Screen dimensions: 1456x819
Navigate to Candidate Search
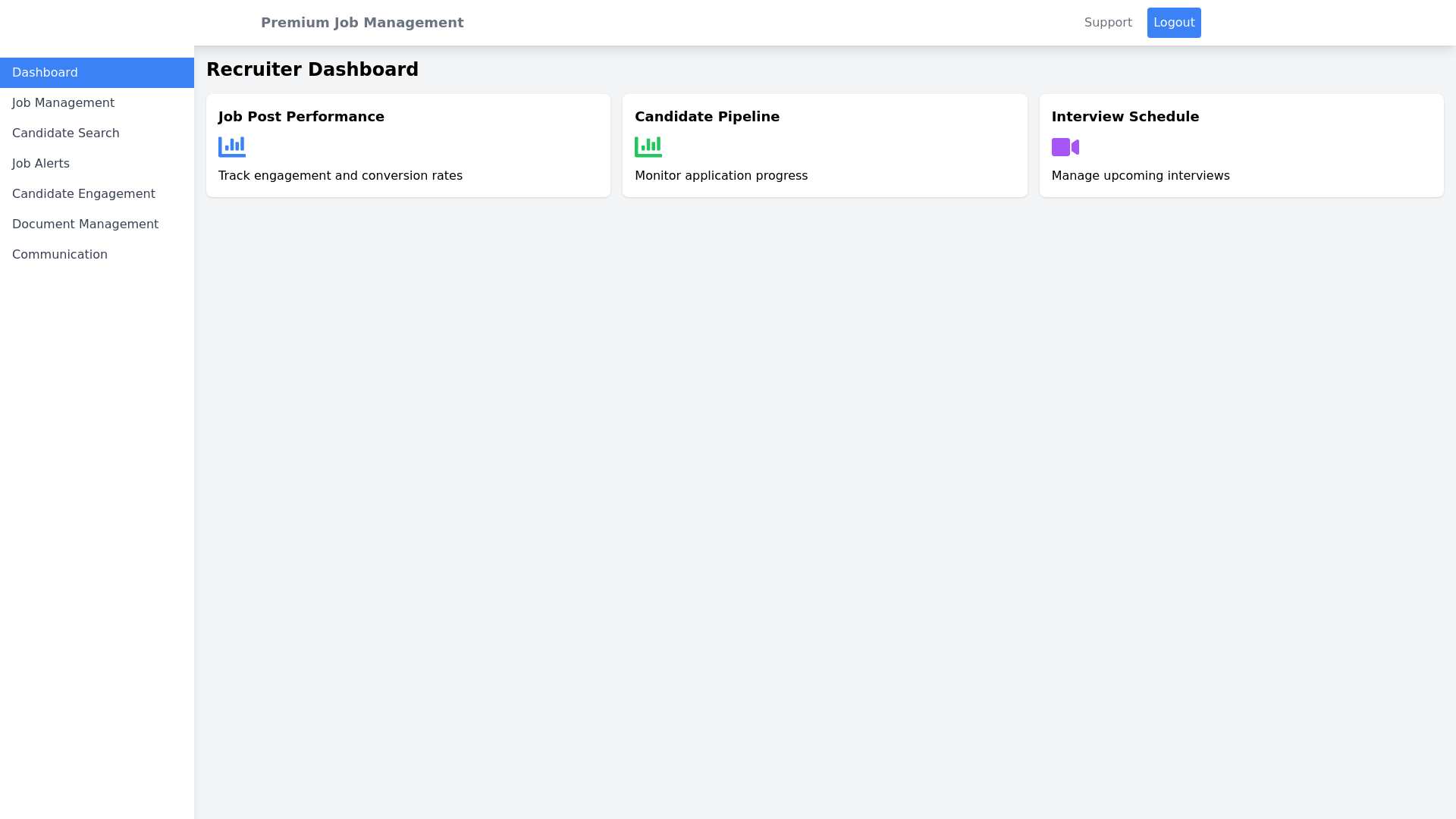tap(65, 133)
